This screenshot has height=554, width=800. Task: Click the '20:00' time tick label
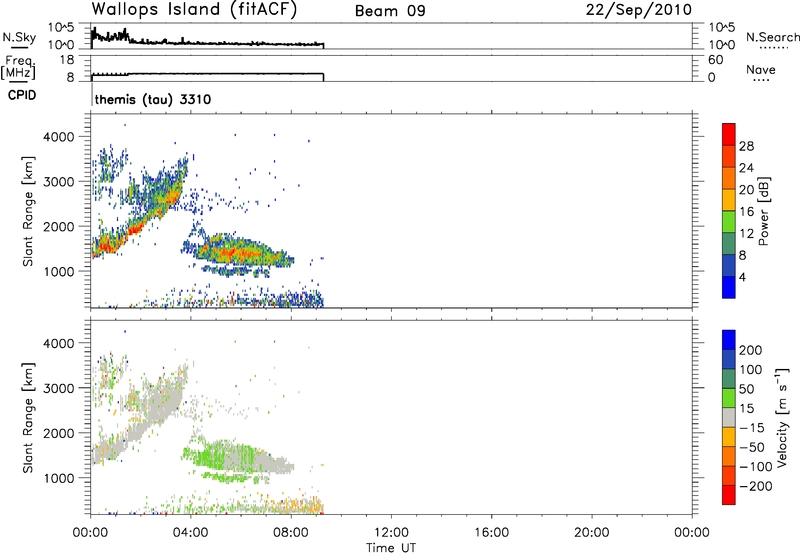point(591,533)
